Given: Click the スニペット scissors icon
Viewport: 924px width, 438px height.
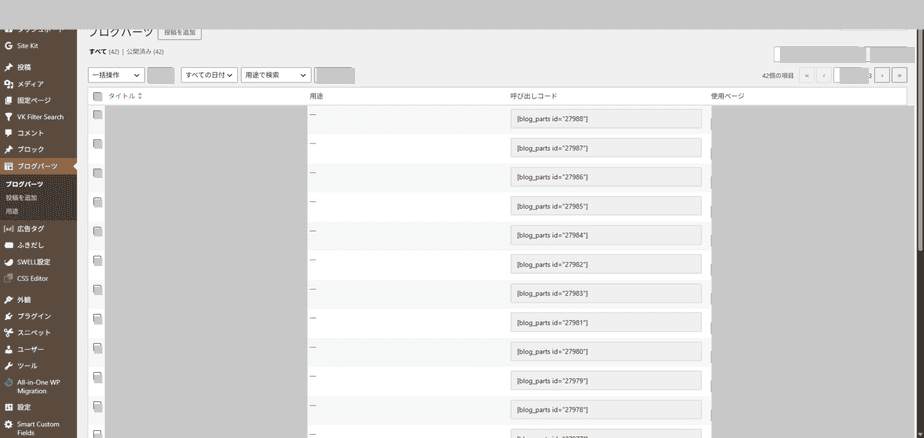Looking at the screenshot, I should tap(8, 332).
